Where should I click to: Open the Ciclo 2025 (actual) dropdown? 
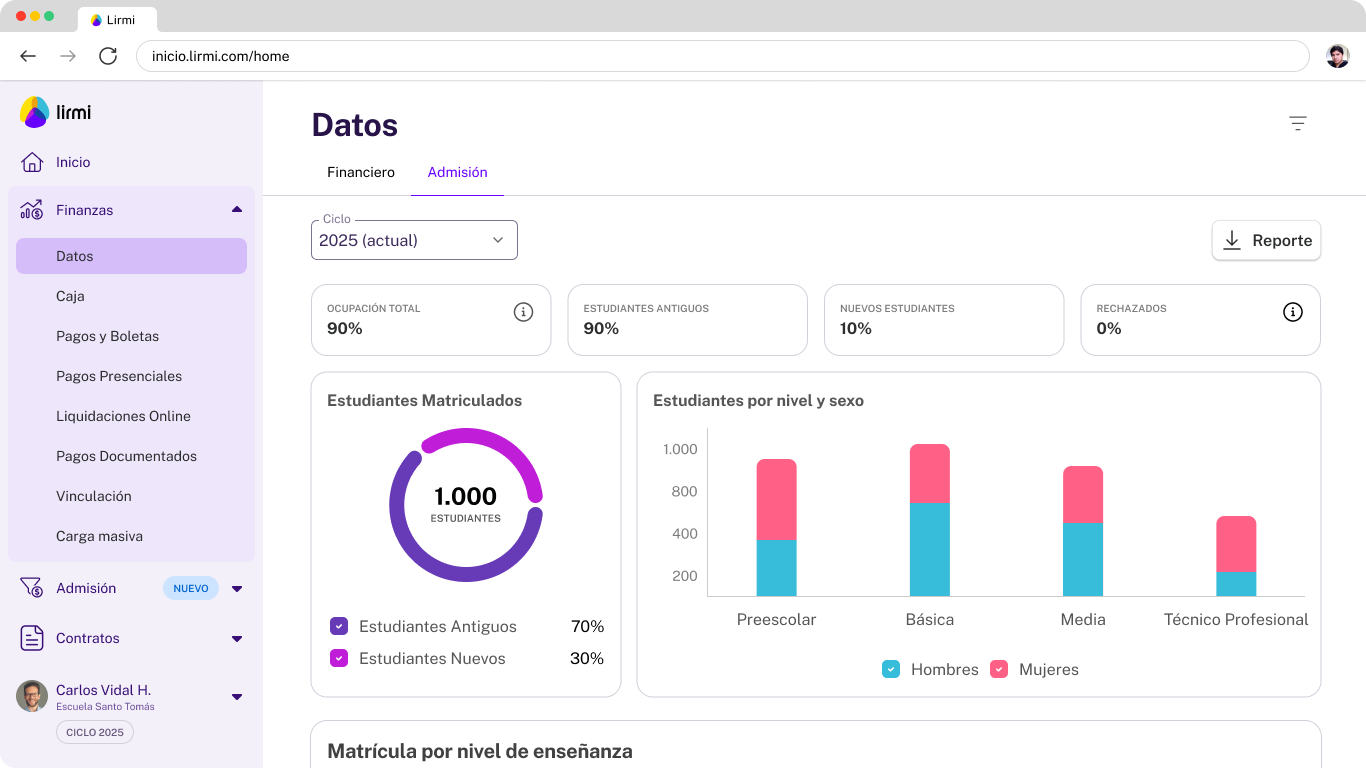(x=414, y=240)
